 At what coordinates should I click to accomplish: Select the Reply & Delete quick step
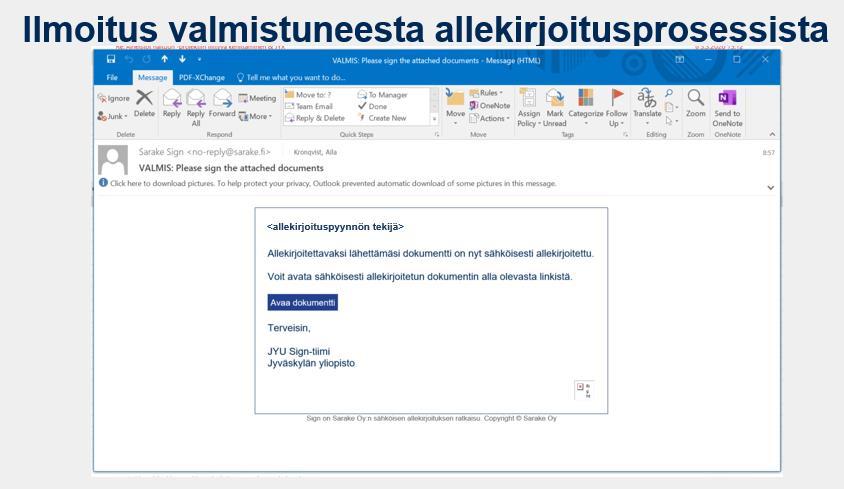tap(315, 118)
